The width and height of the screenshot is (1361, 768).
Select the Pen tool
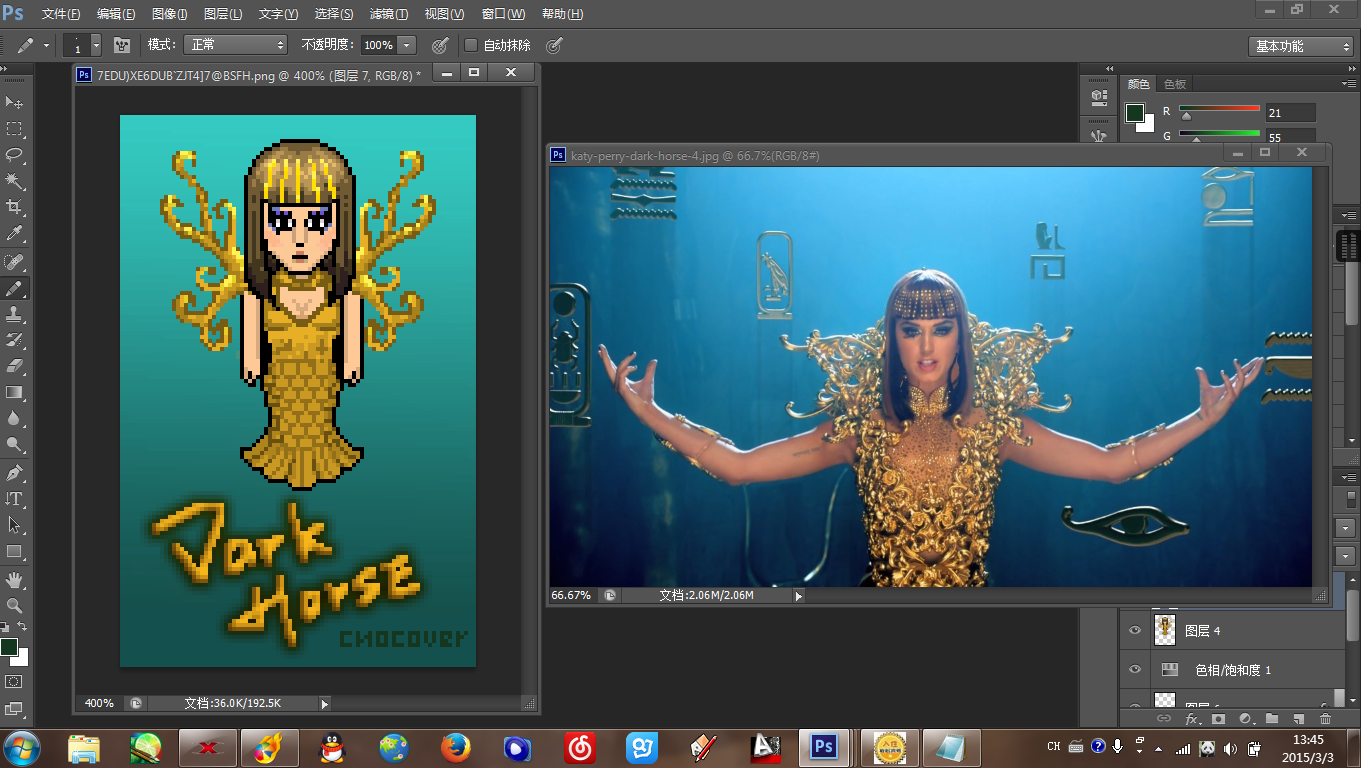14,472
